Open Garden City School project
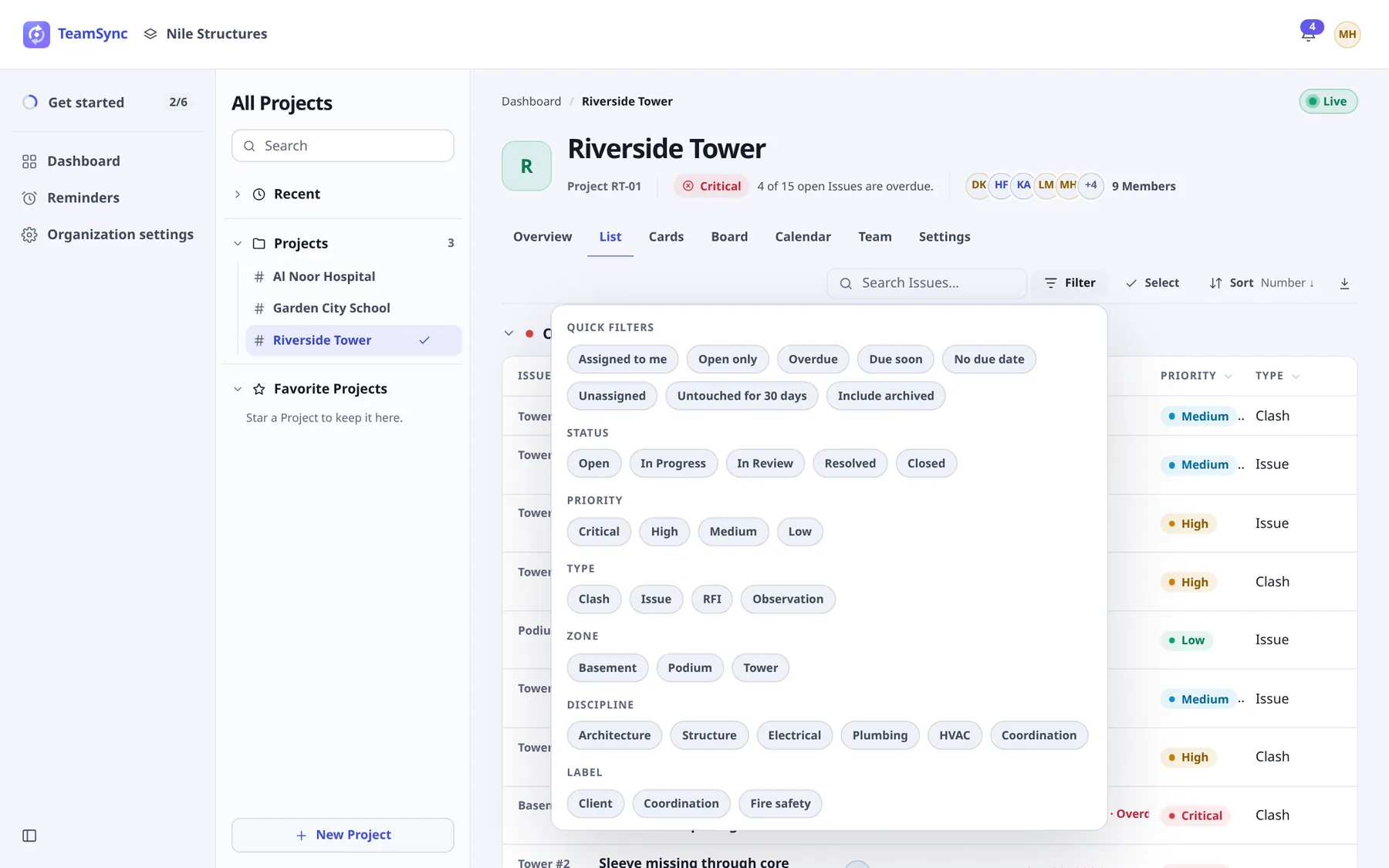Screen dimensions: 1389x868 pyautogui.click(x=353, y=308)
